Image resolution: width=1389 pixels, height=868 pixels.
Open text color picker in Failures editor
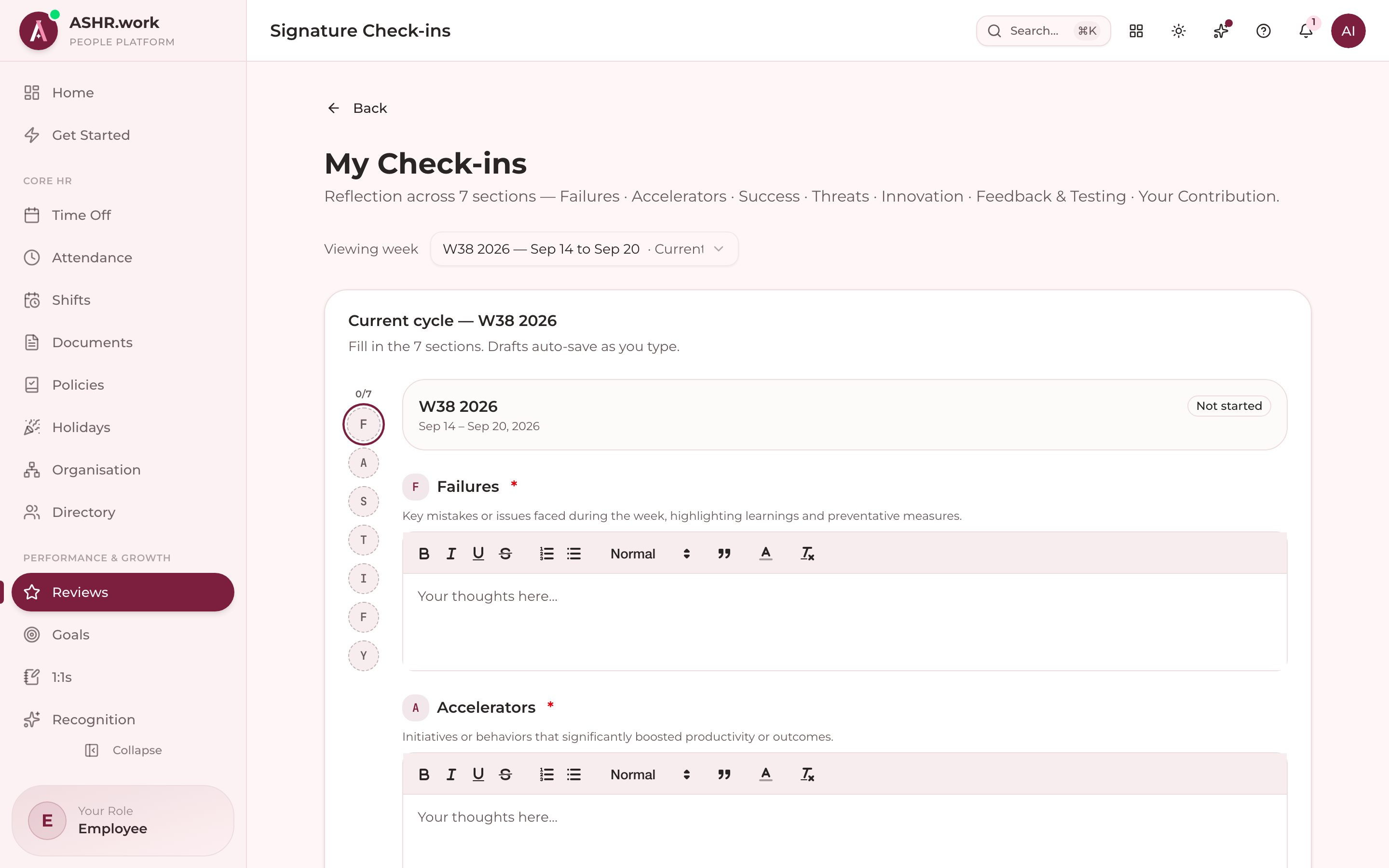(766, 554)
